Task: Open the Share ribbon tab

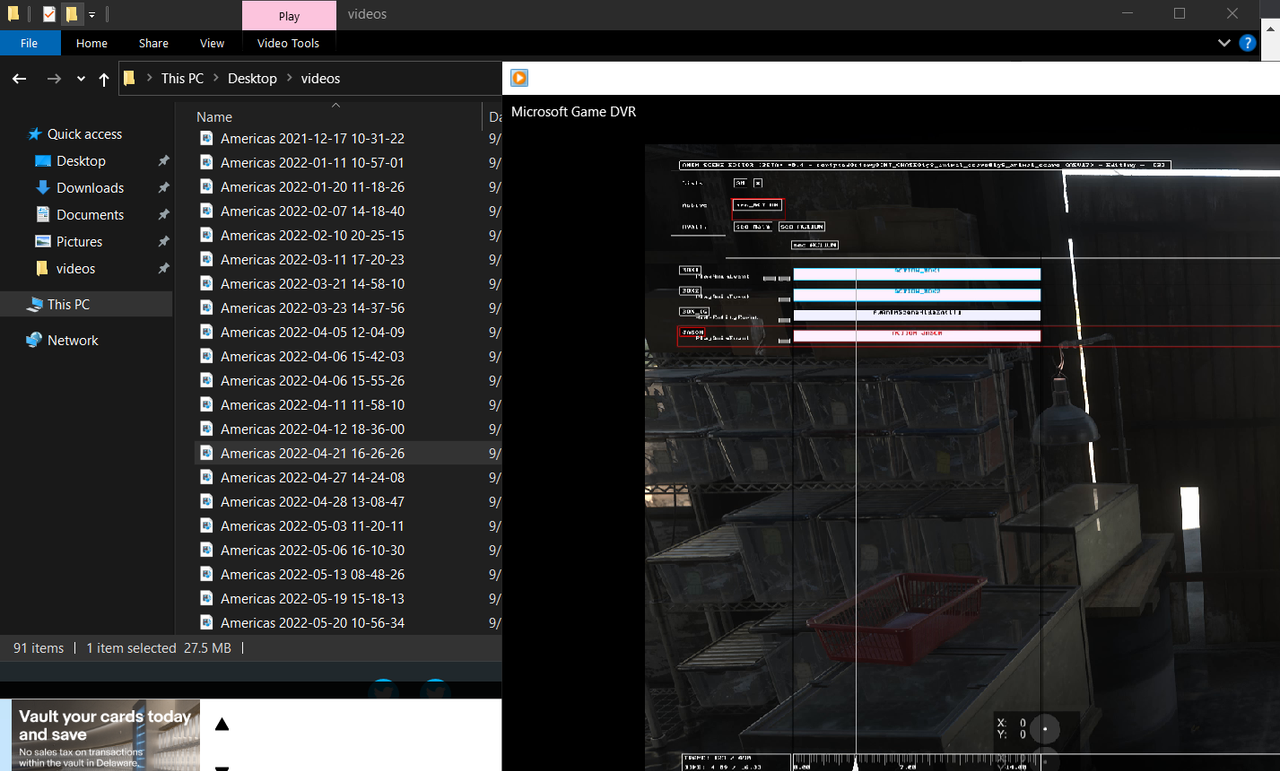Action: tap(153, 43)
